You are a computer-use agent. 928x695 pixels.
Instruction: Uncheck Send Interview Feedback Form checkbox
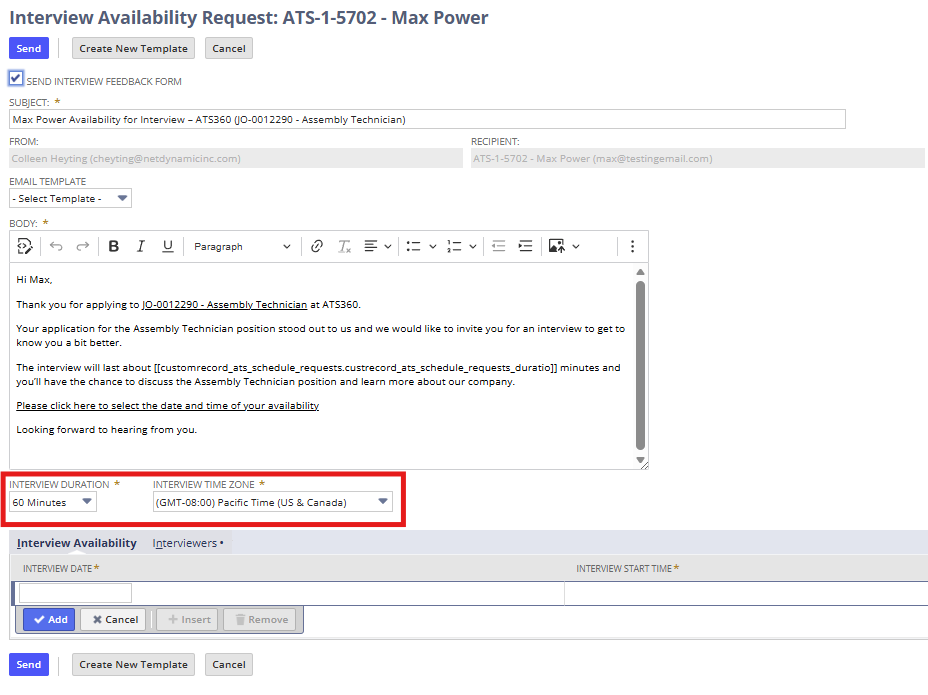(16, 78)
